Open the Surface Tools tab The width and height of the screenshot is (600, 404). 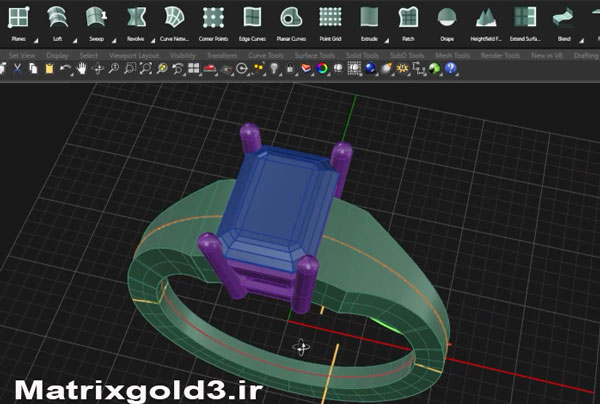coord(315,55)
